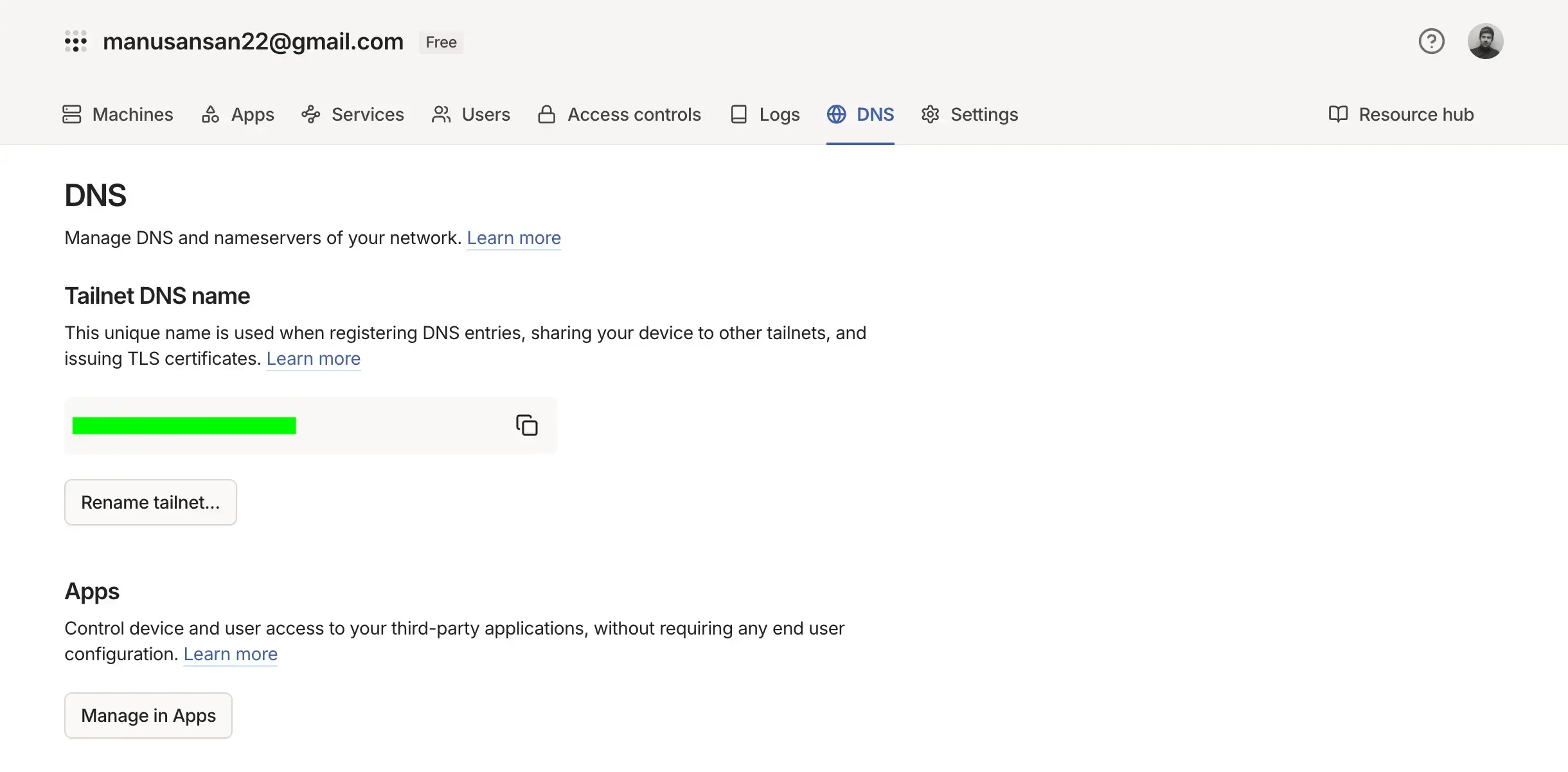Click the Manage in Apps button
Viewport: 1568px width, 772px height.
(148, 715)
